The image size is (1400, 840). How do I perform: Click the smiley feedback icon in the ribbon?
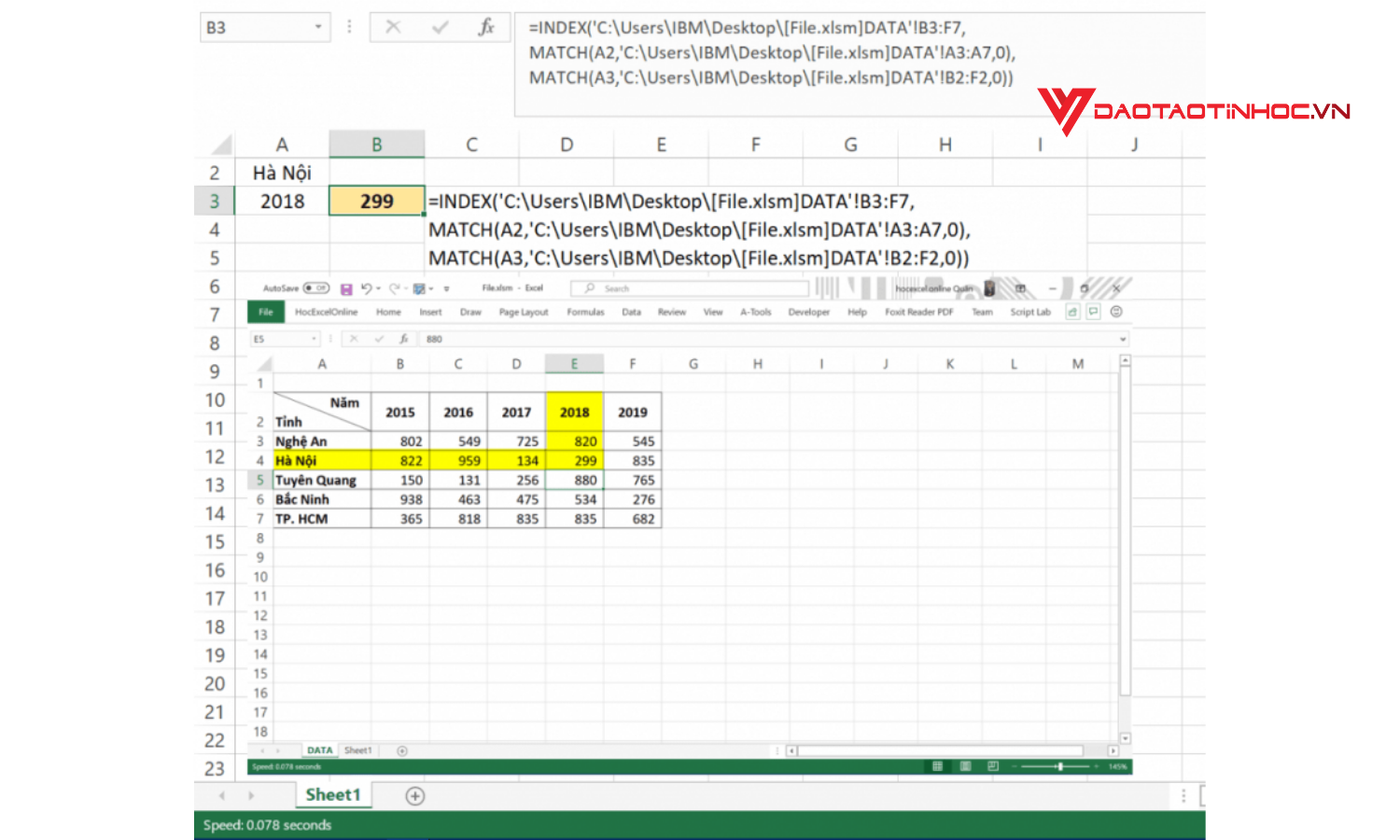point(1116,312)
